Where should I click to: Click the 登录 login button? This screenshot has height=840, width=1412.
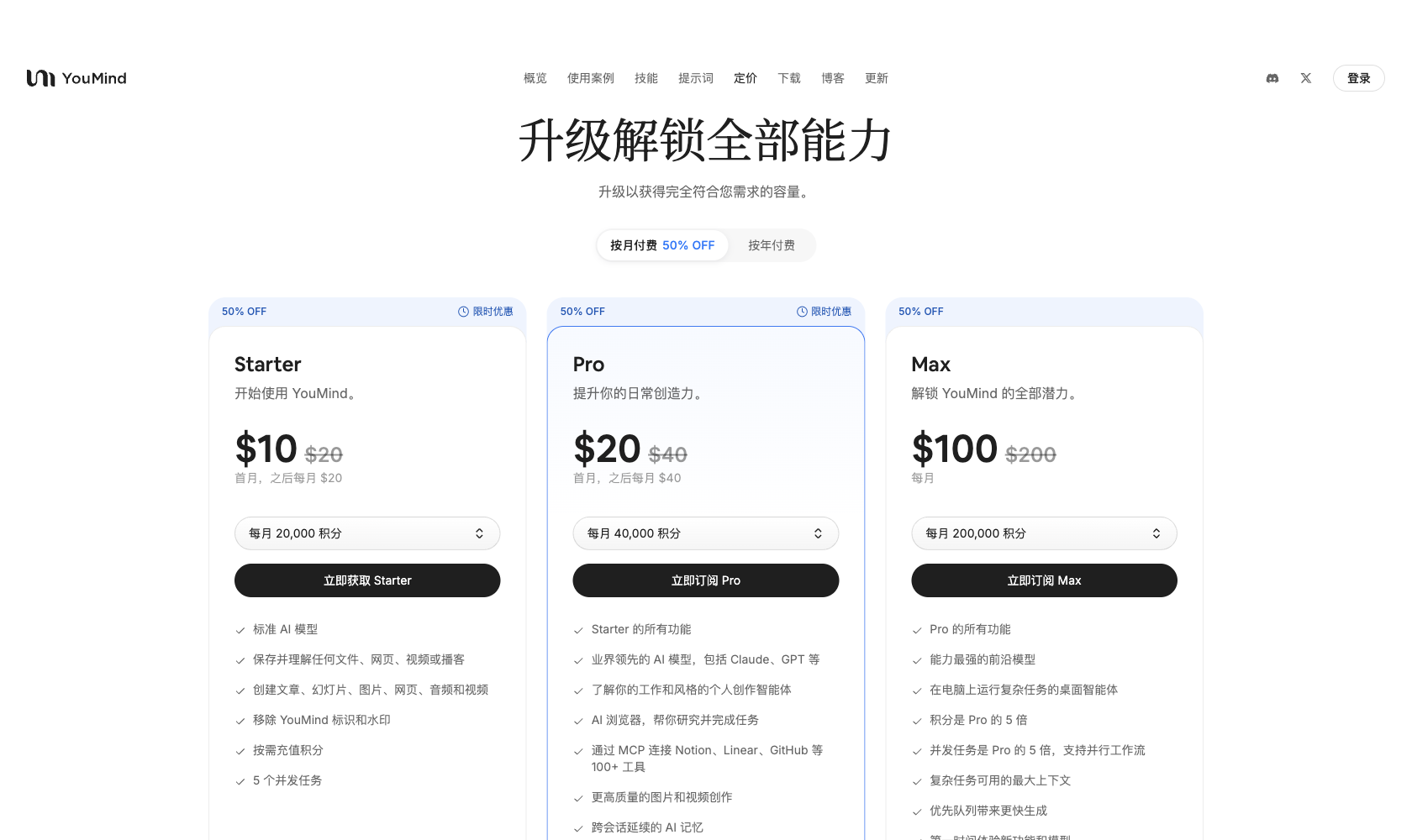click(1359, 78)
